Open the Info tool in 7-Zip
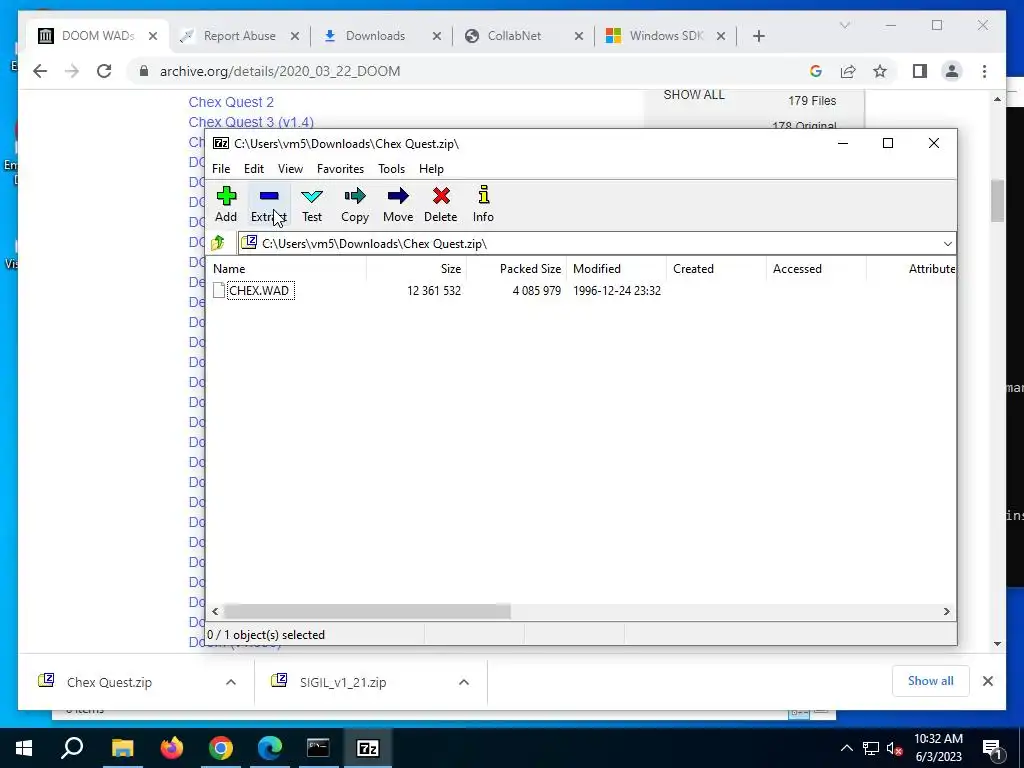The width and height of the screenshot is (1024, 768). point(483,204)
